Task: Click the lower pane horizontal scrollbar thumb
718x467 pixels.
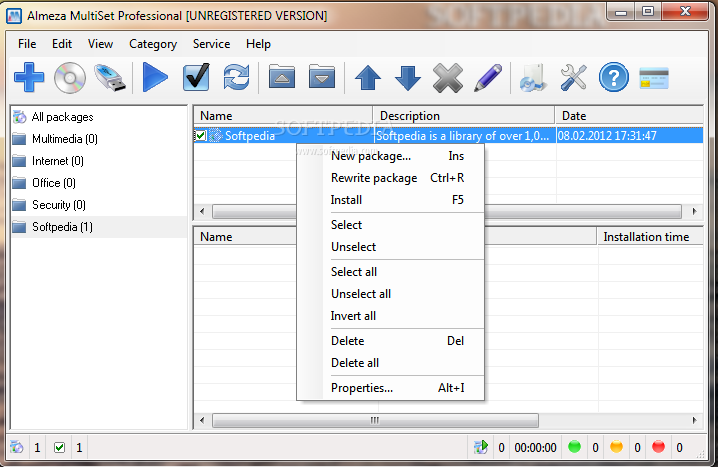Action: click(375, 420)
